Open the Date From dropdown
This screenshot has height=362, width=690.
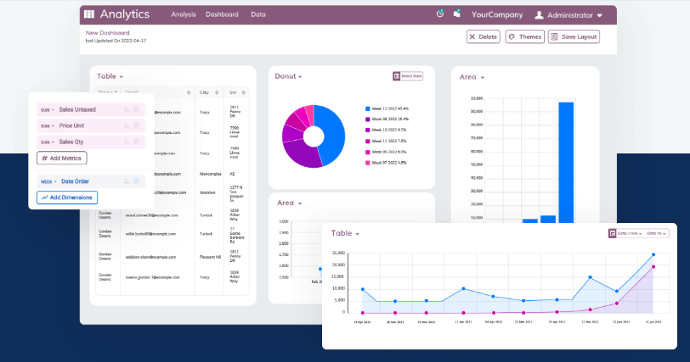click(629, 234)
